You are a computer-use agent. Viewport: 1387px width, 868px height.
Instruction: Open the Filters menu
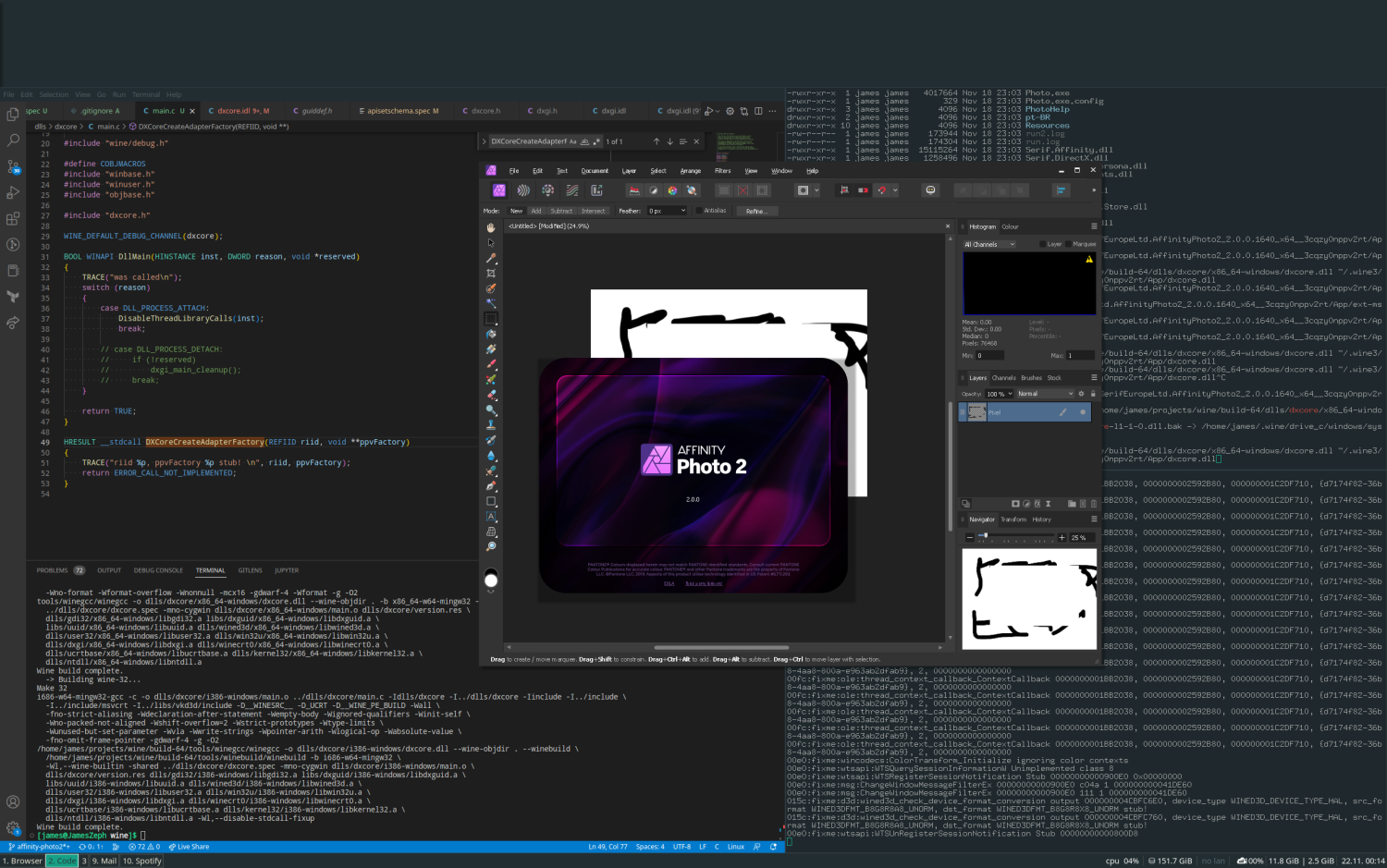pos(723,170)
